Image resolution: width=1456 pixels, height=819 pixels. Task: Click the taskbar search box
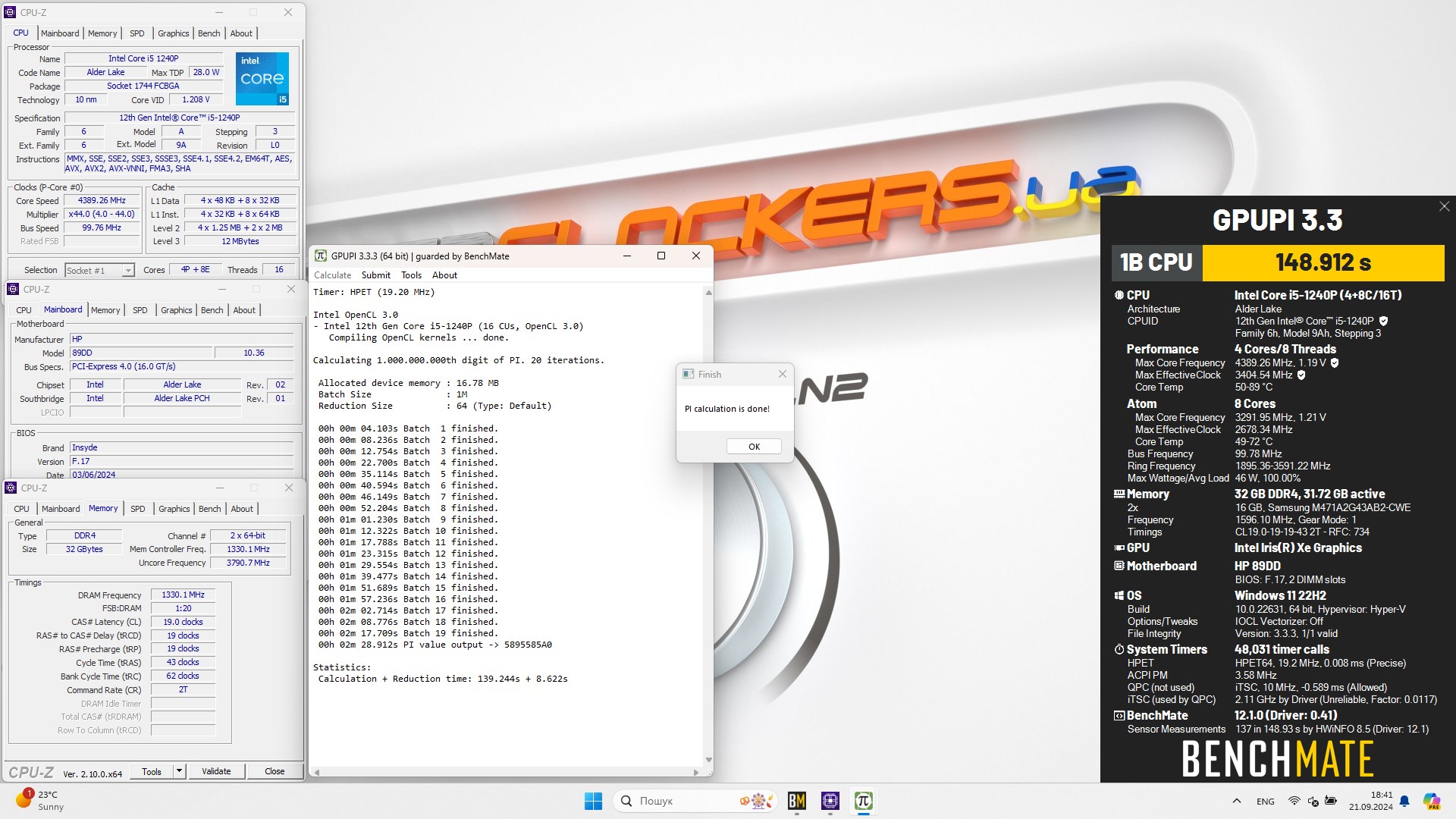pyautogui.click(x=695, y=801)
